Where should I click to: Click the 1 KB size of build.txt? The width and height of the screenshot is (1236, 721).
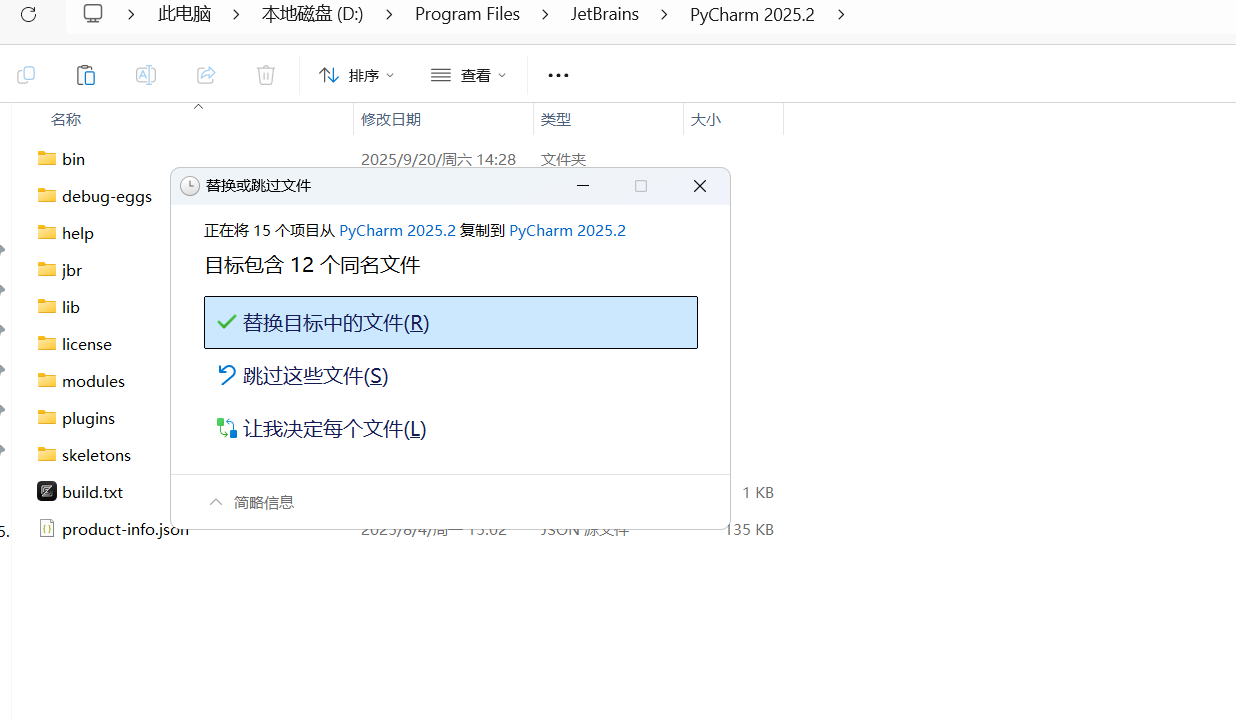(758, 492)
